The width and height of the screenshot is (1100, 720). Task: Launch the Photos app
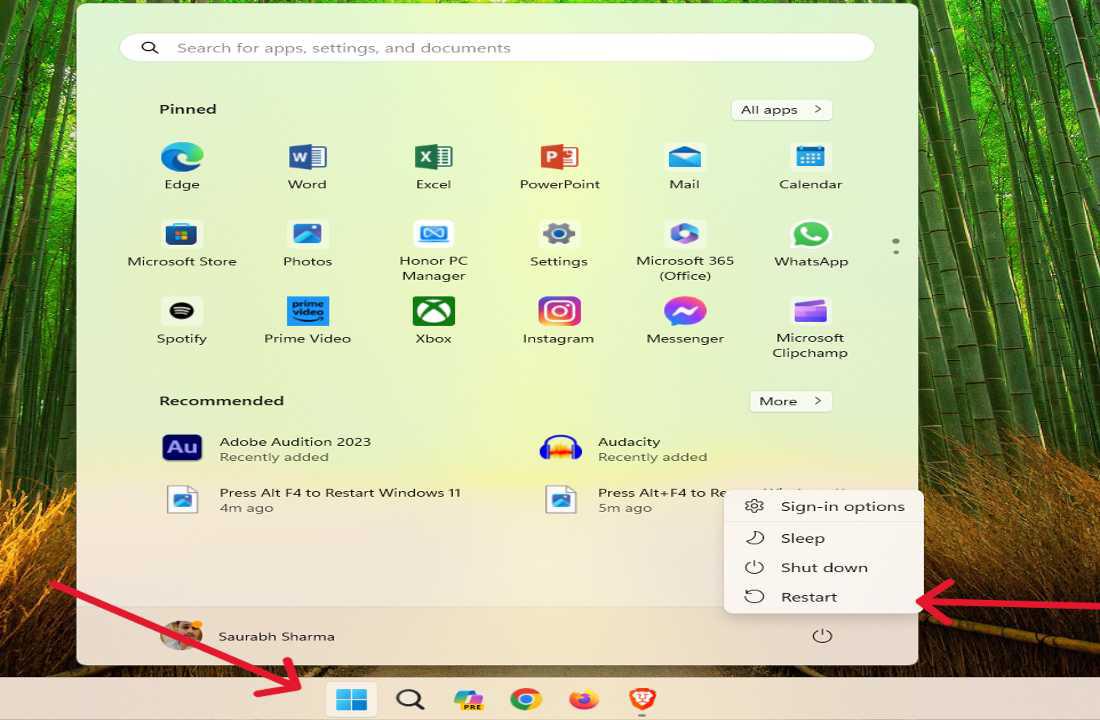click(x=307, y=244)
